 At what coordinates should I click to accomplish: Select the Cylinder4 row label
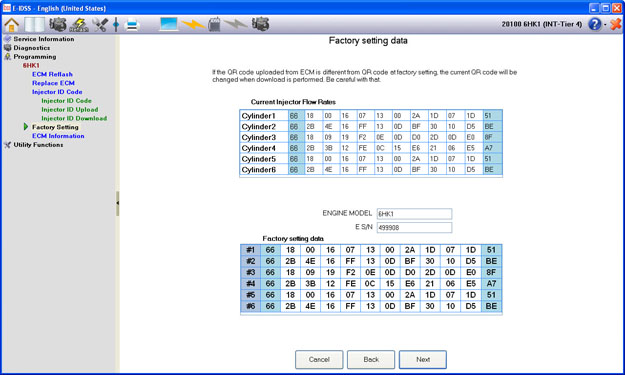click(264, 148)
